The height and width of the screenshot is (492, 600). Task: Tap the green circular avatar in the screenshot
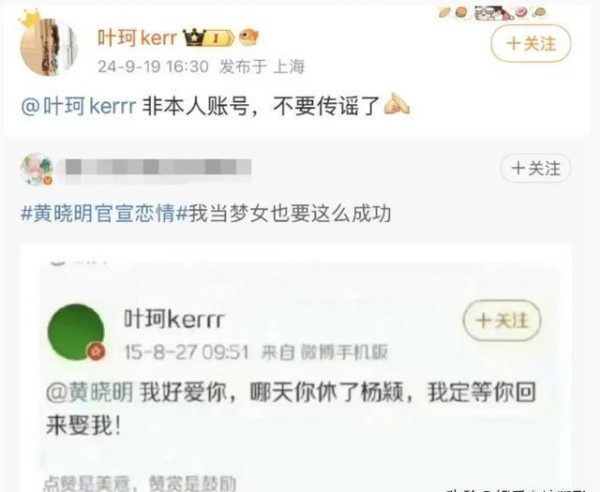point(76,332)
